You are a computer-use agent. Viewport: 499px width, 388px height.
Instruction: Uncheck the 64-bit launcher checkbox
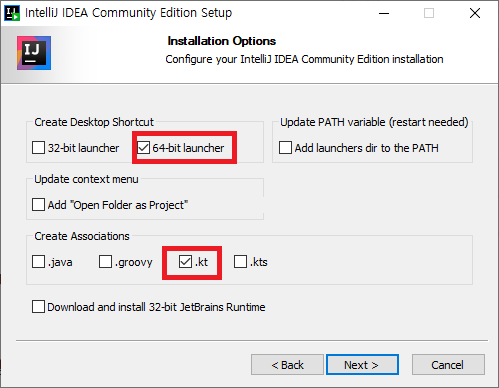144,148
